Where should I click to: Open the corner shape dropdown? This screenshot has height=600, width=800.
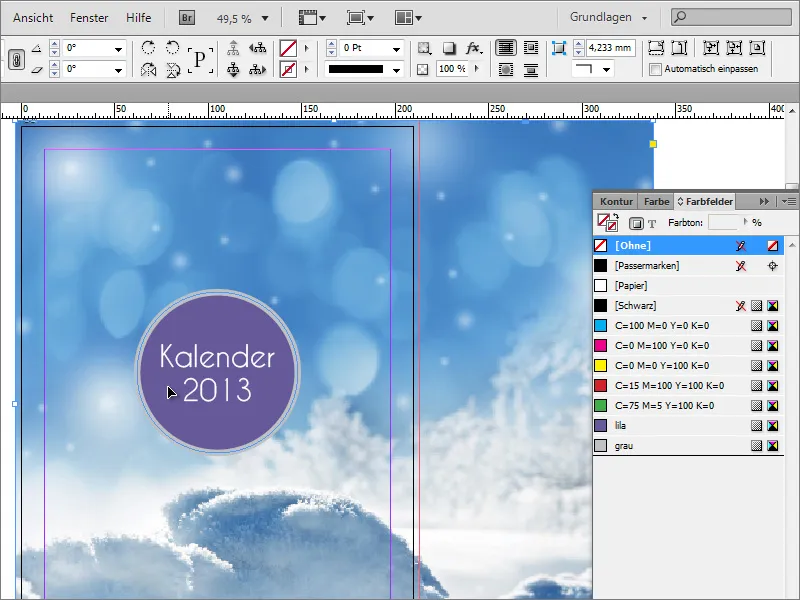[x=606, y=69]
